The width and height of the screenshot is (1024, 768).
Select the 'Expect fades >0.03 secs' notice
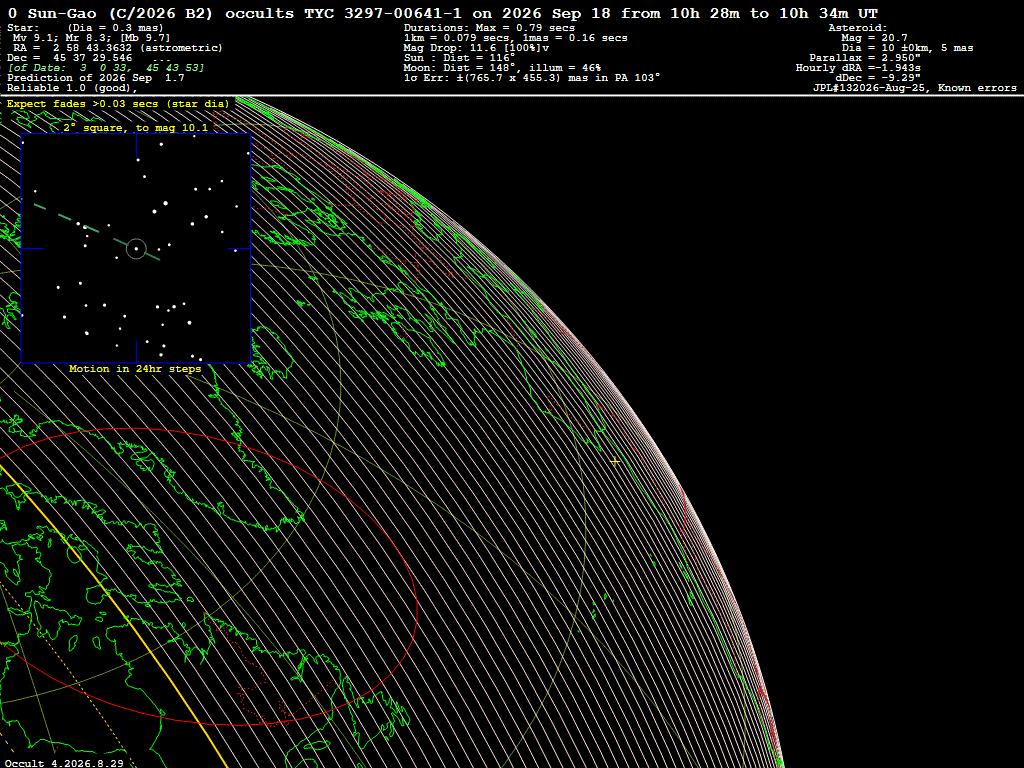tap(118, 104)
